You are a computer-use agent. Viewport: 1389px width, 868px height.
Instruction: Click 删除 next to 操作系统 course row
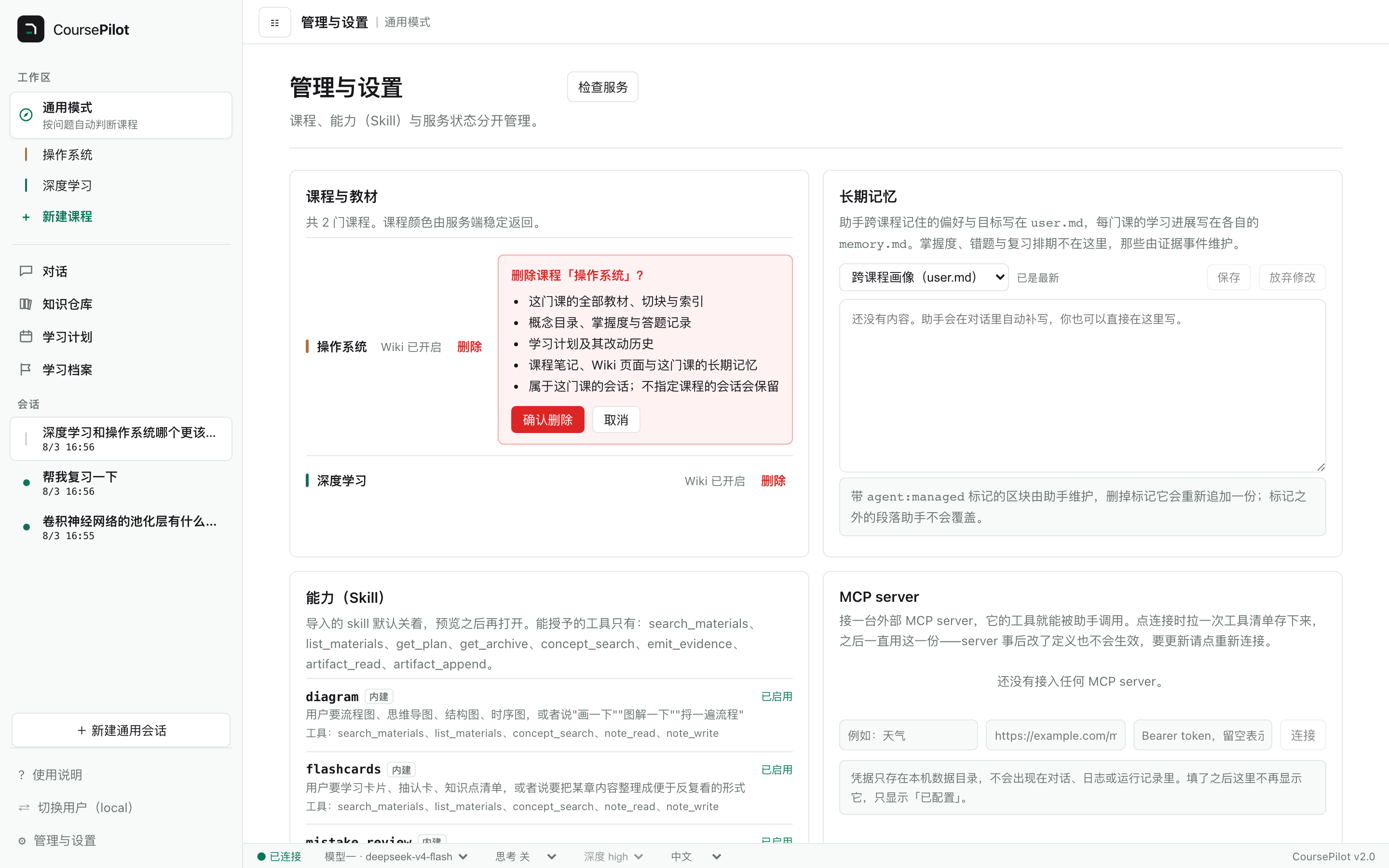click(x=469, y=347)
